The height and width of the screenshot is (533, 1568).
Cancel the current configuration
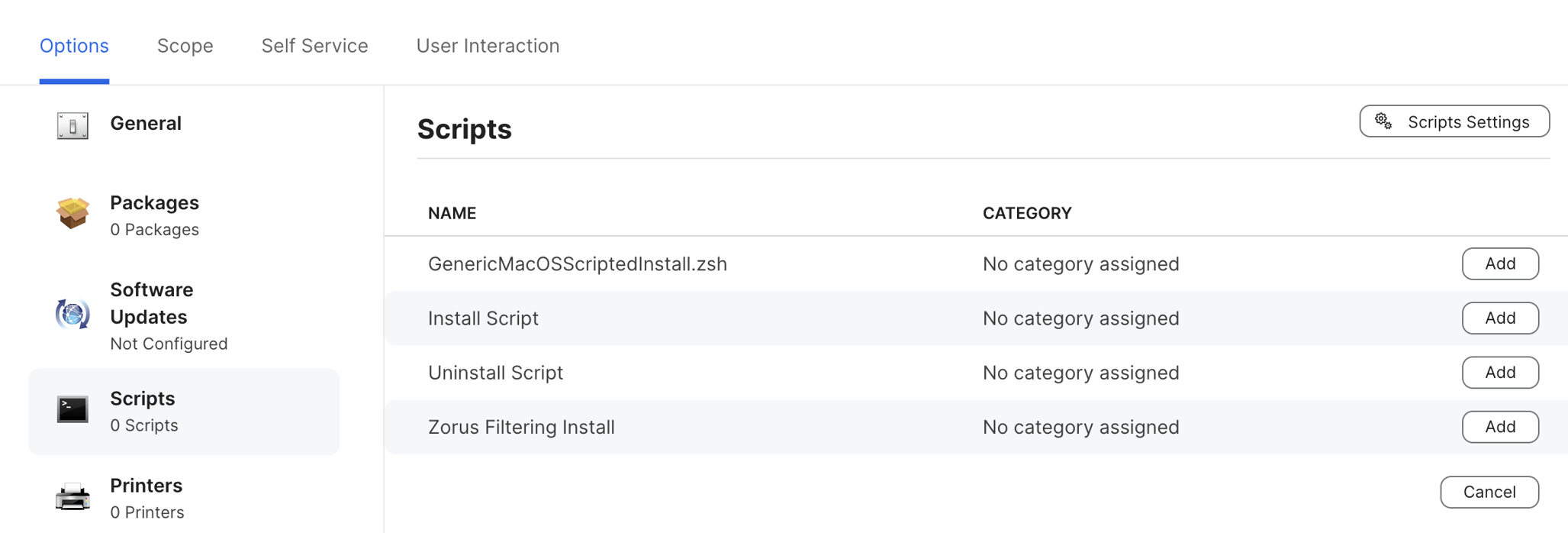tap(1489, 492)
